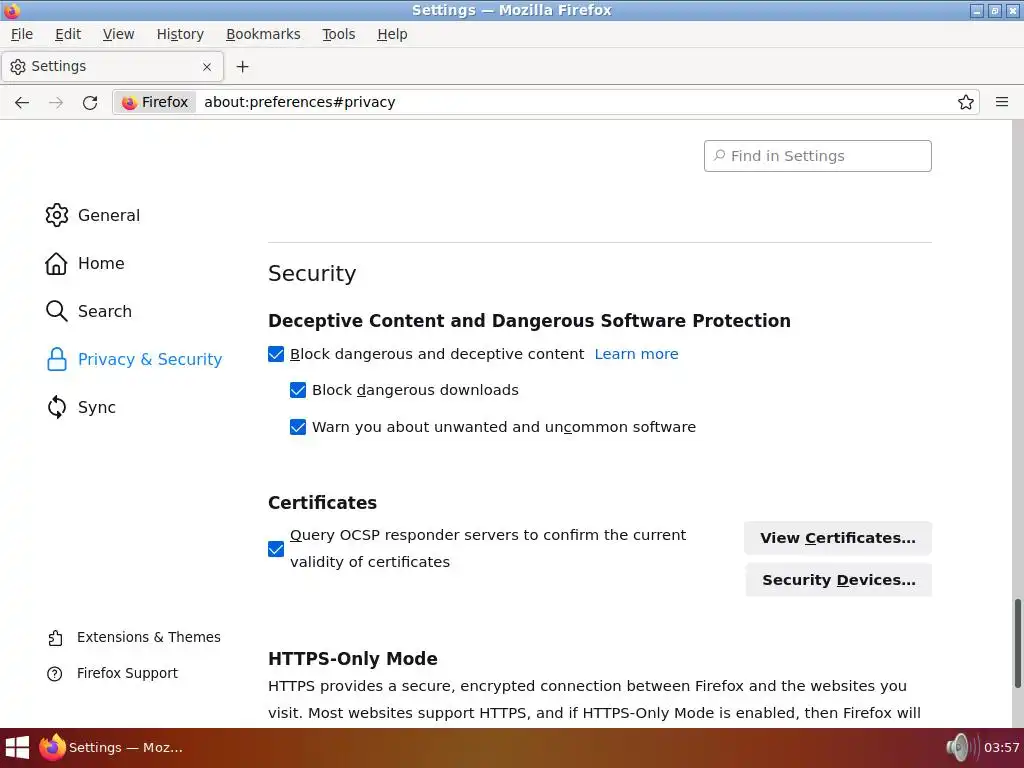Toggle Block dangerous downloads checkbox
This screenshot has width=1024, height=768.
click(298, 390)
